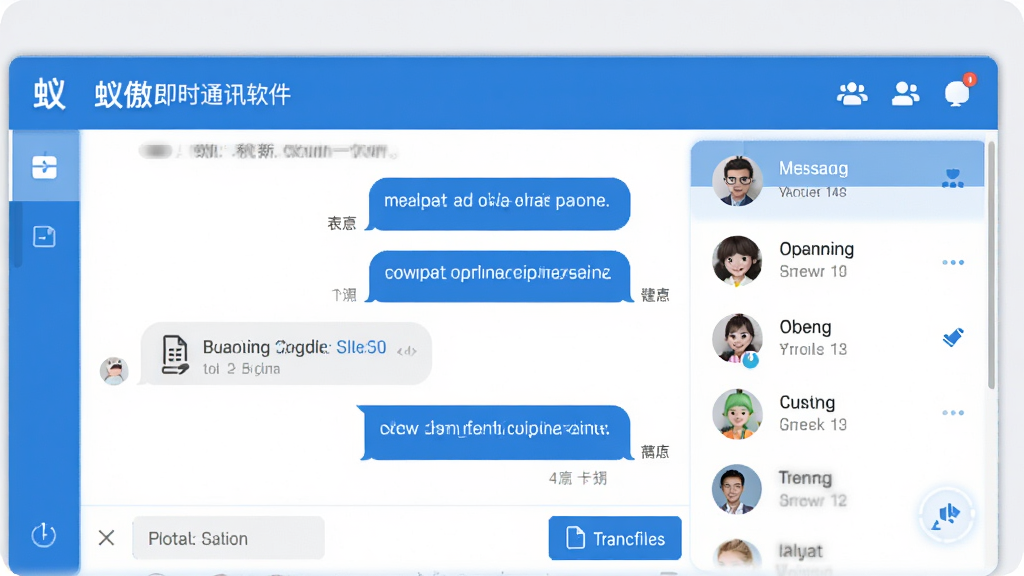Select the Trenng conversation

tap(838, 489)
